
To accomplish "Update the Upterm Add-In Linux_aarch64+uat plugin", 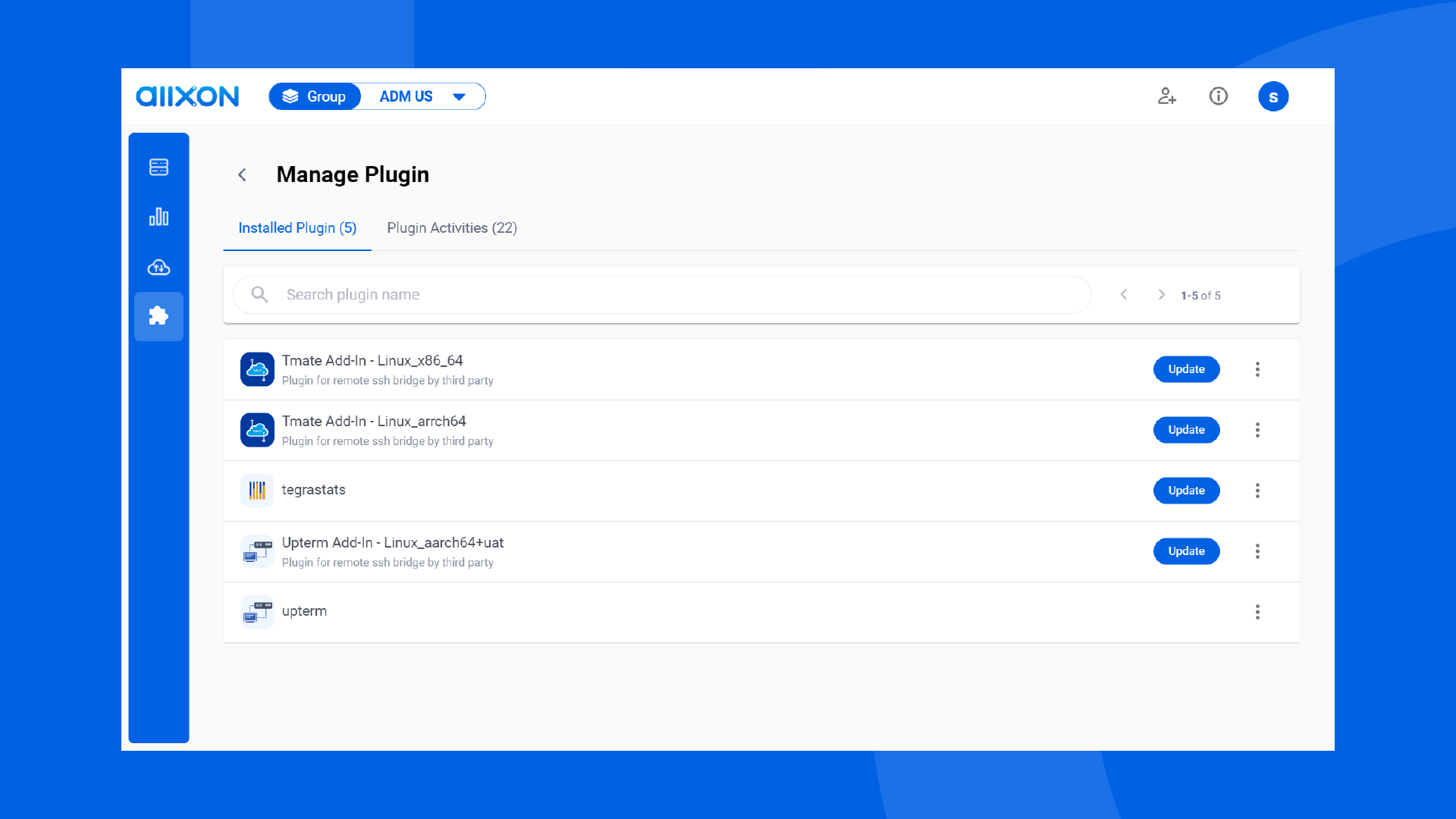I will pyautogui.click(x=1186, y=551).
